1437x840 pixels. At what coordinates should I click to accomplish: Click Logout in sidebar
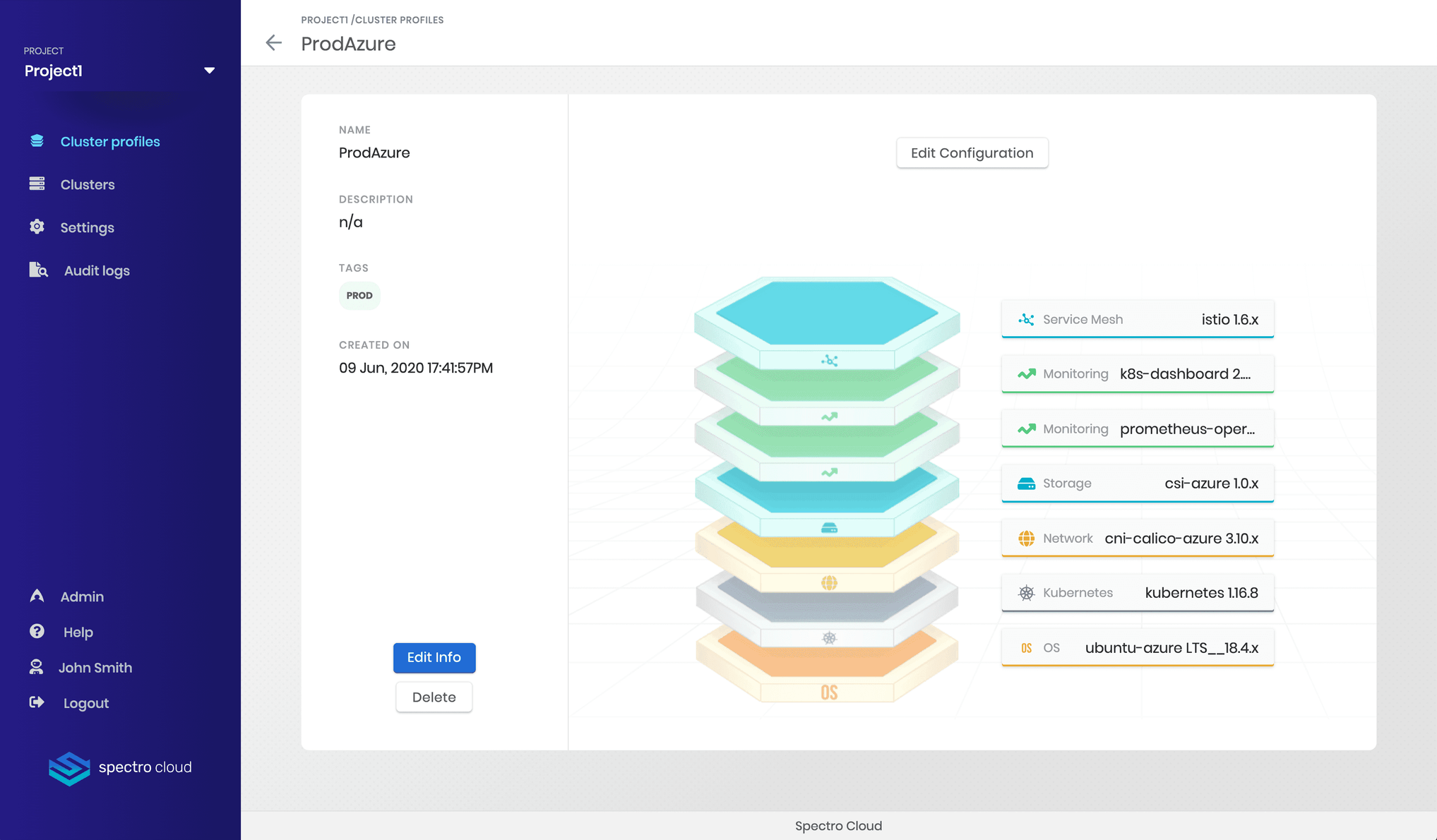pyautogui.click(x=86, y=703)
